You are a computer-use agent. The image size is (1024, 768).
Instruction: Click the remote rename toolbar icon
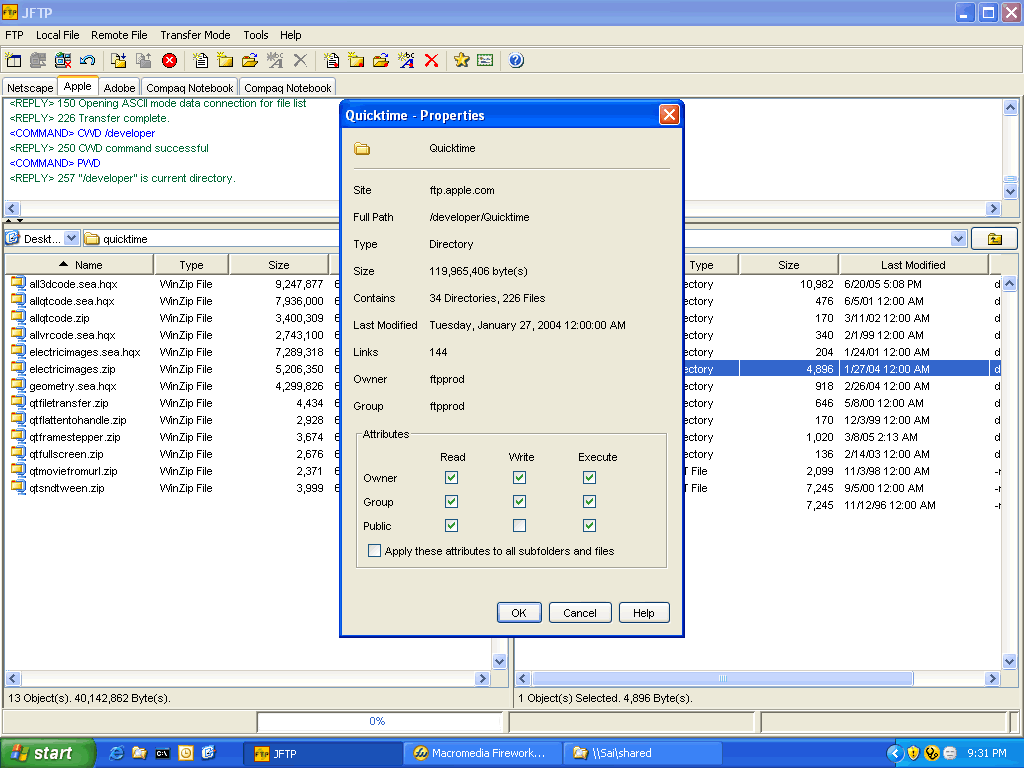(406, 61)
